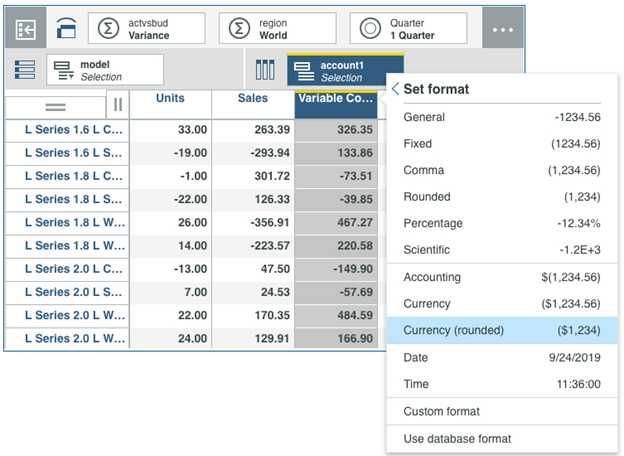Image resolution: width=624 pixels, height=456 pixels.
Task: Select row header L Series 2.0 L C...
Action: coord(67,269)
